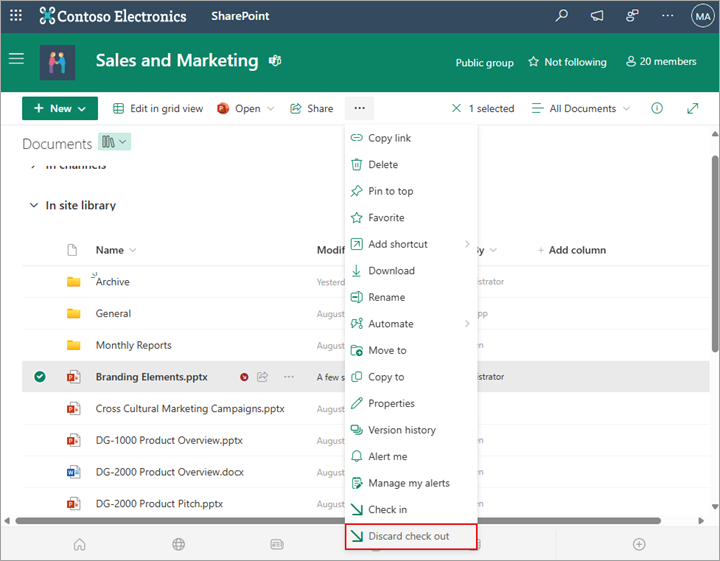Open the megaphone announcements icon
This screenshot has width=720, height=561.
point(597,16)
